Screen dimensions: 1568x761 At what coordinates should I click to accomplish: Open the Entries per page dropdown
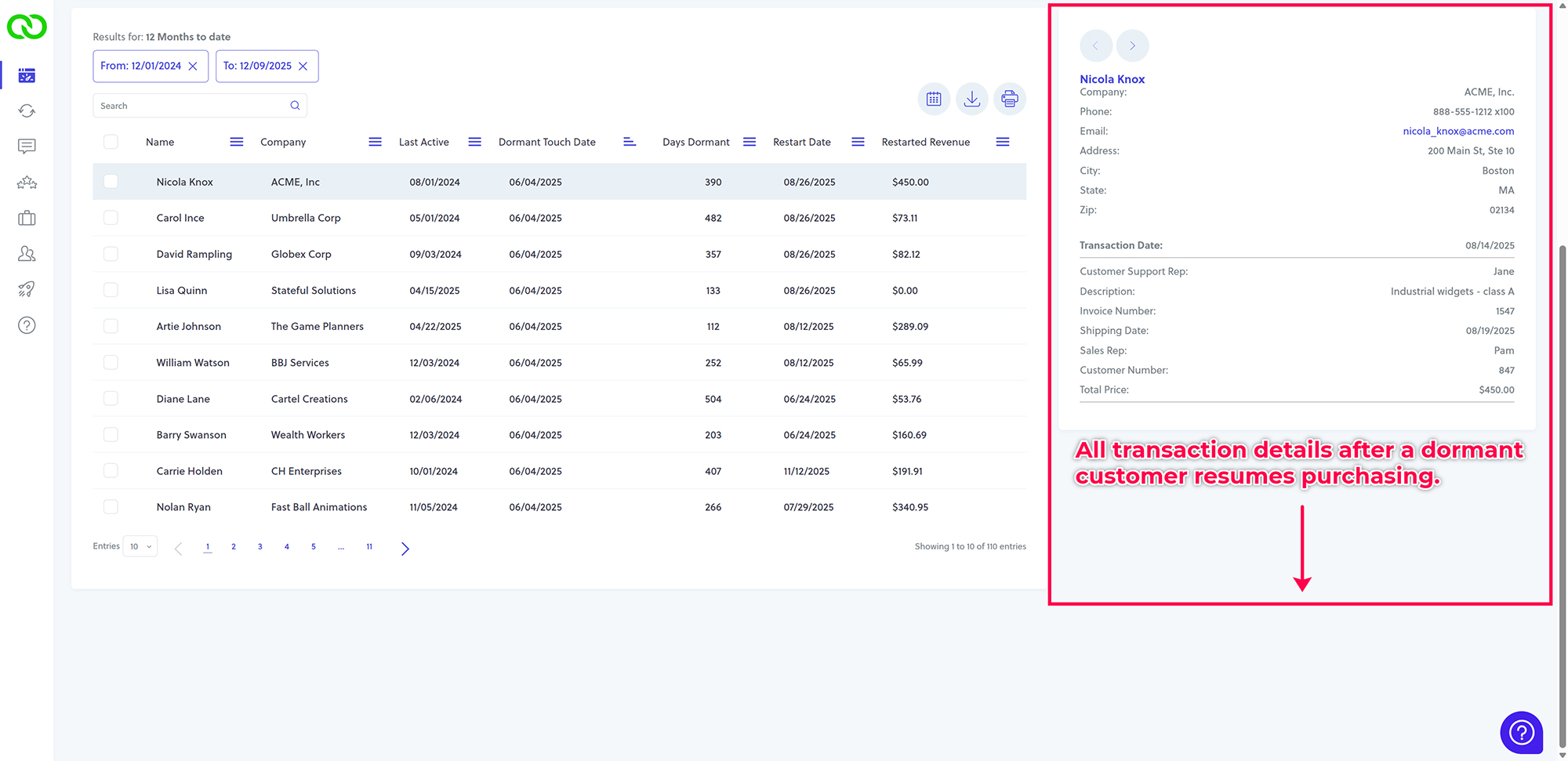[x=140, y=546]
